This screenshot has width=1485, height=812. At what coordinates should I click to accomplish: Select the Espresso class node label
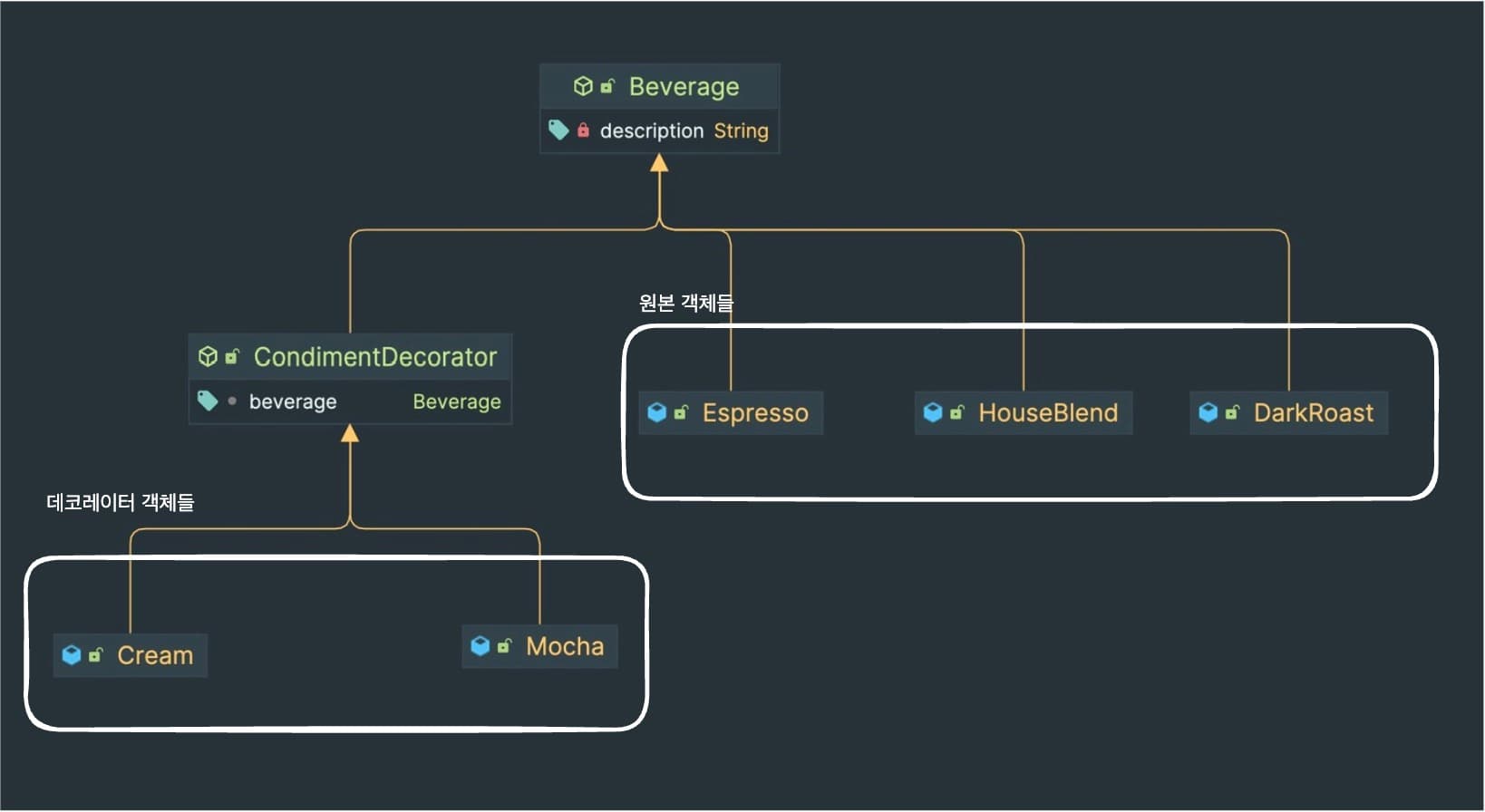point(754,412)
